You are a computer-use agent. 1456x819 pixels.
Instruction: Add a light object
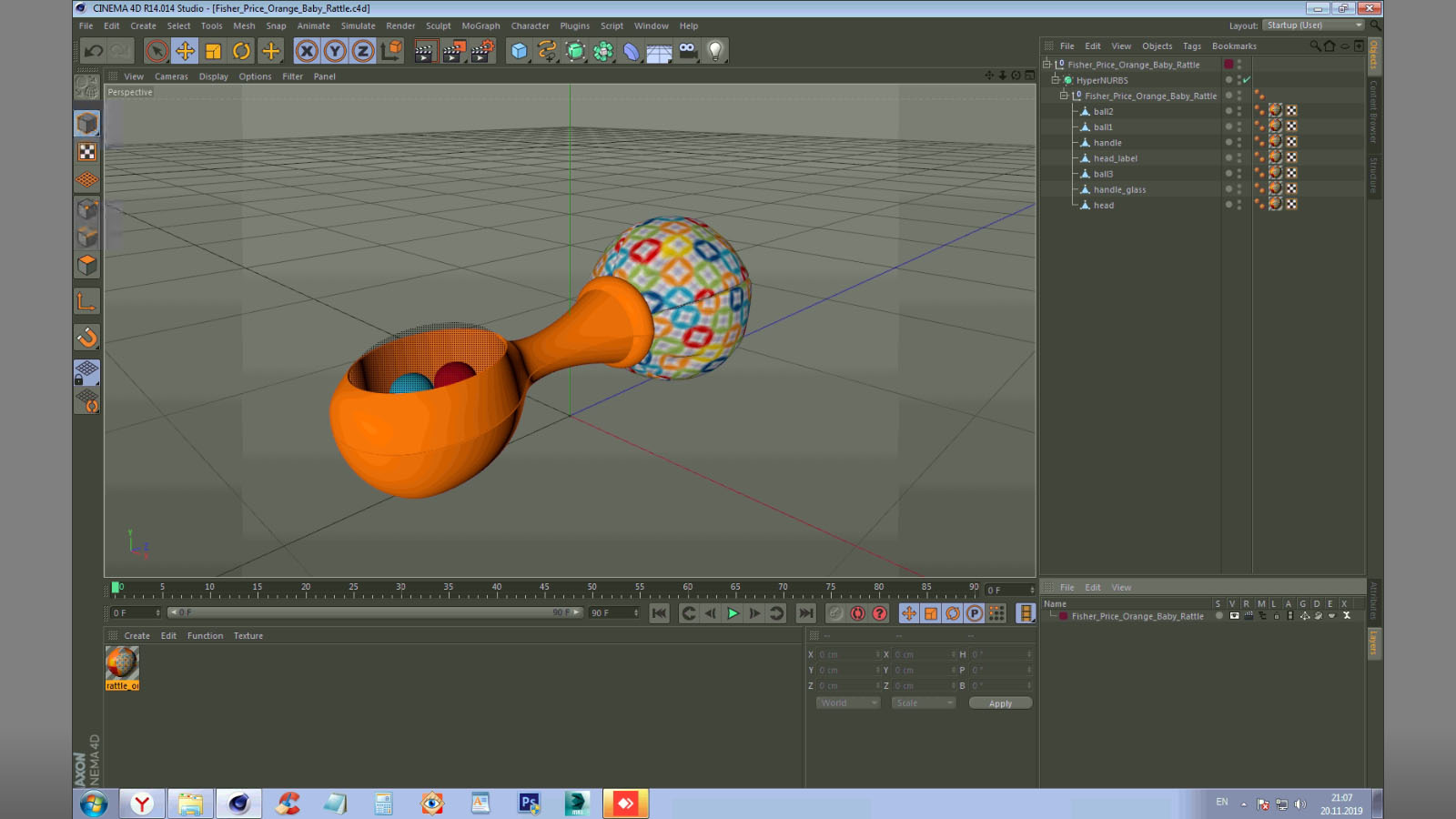point(715,51)
